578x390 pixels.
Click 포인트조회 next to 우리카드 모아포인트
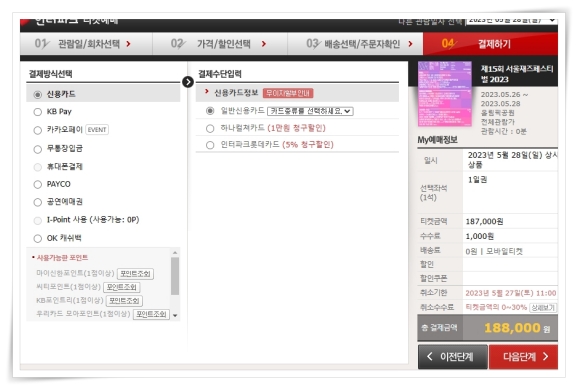click(x=151, y=314)
